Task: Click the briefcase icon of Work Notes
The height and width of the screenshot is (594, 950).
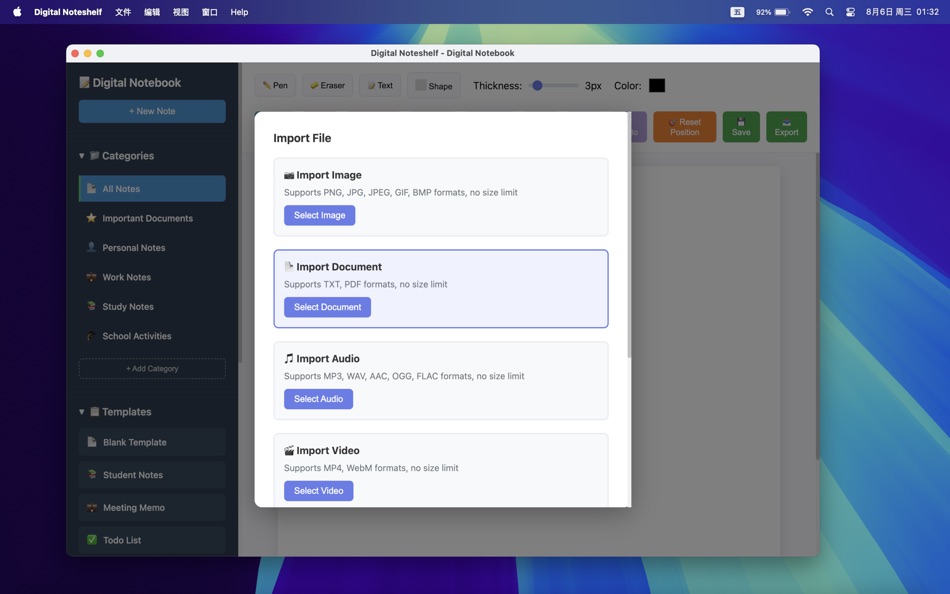Action: pyautogui.click(x=91, y=277)
